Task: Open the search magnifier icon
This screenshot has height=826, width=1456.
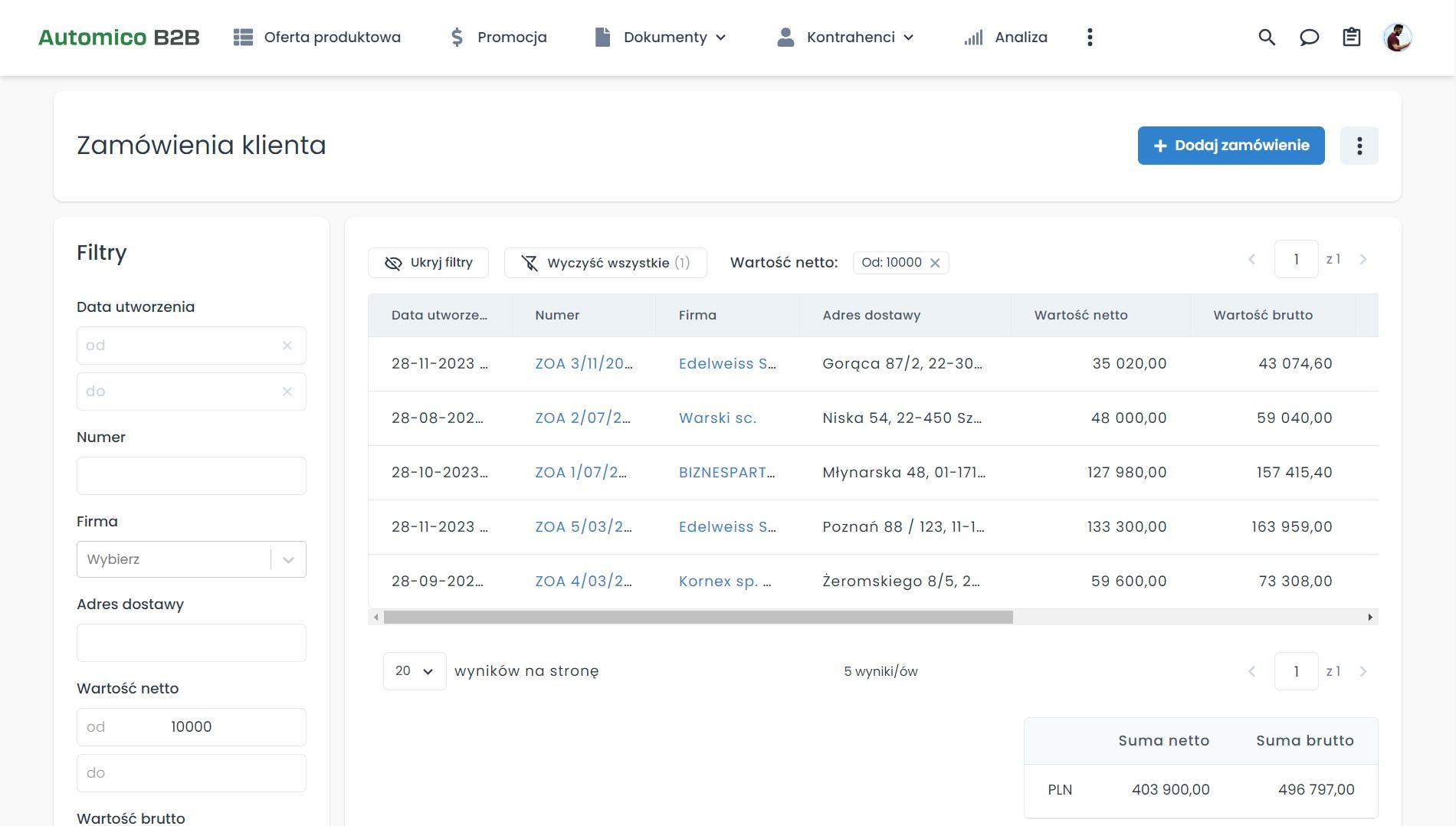Action: click(x=1267, y=37)
